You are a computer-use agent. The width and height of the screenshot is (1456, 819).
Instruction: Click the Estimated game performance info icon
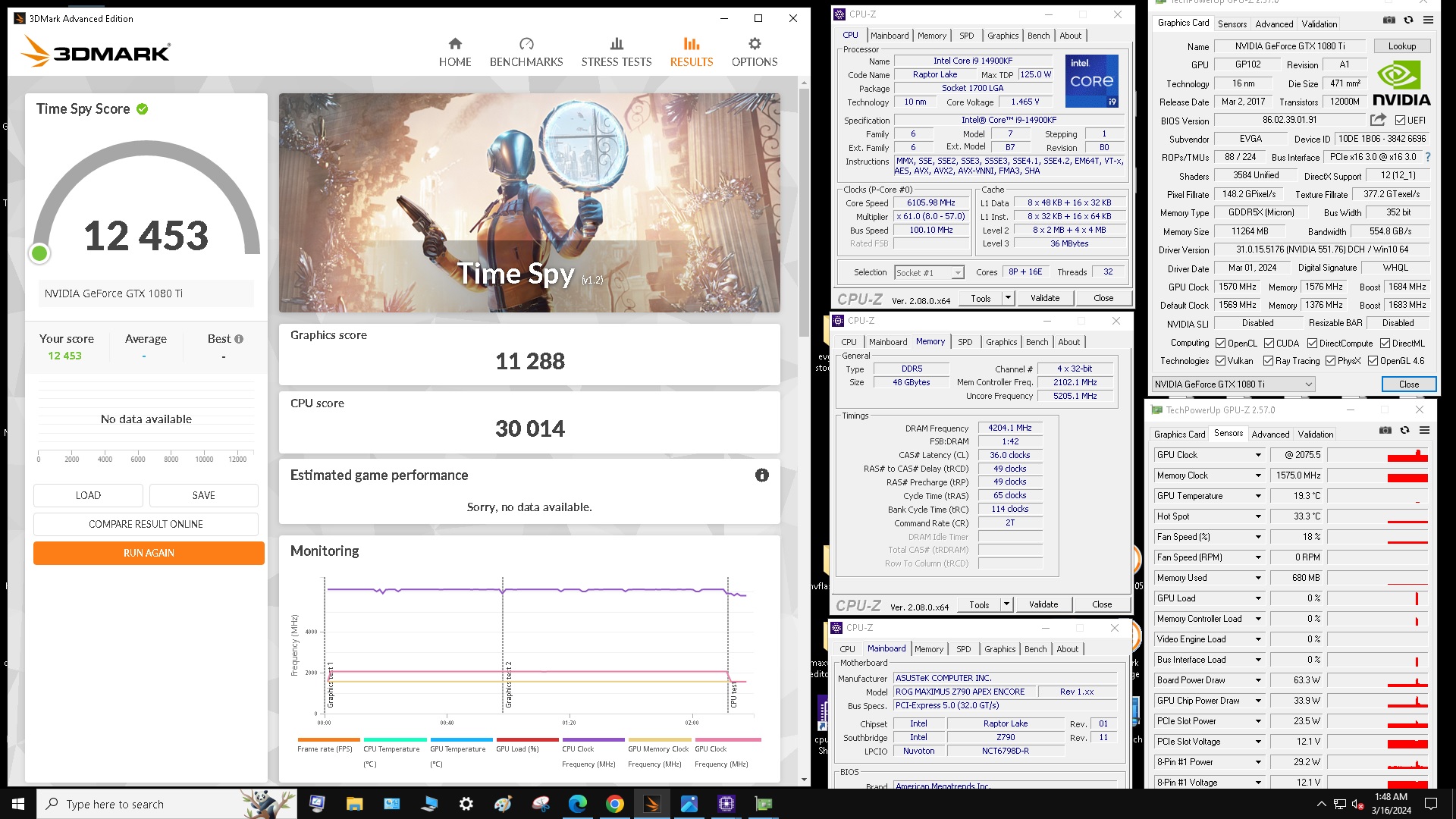tap(762, 475)
